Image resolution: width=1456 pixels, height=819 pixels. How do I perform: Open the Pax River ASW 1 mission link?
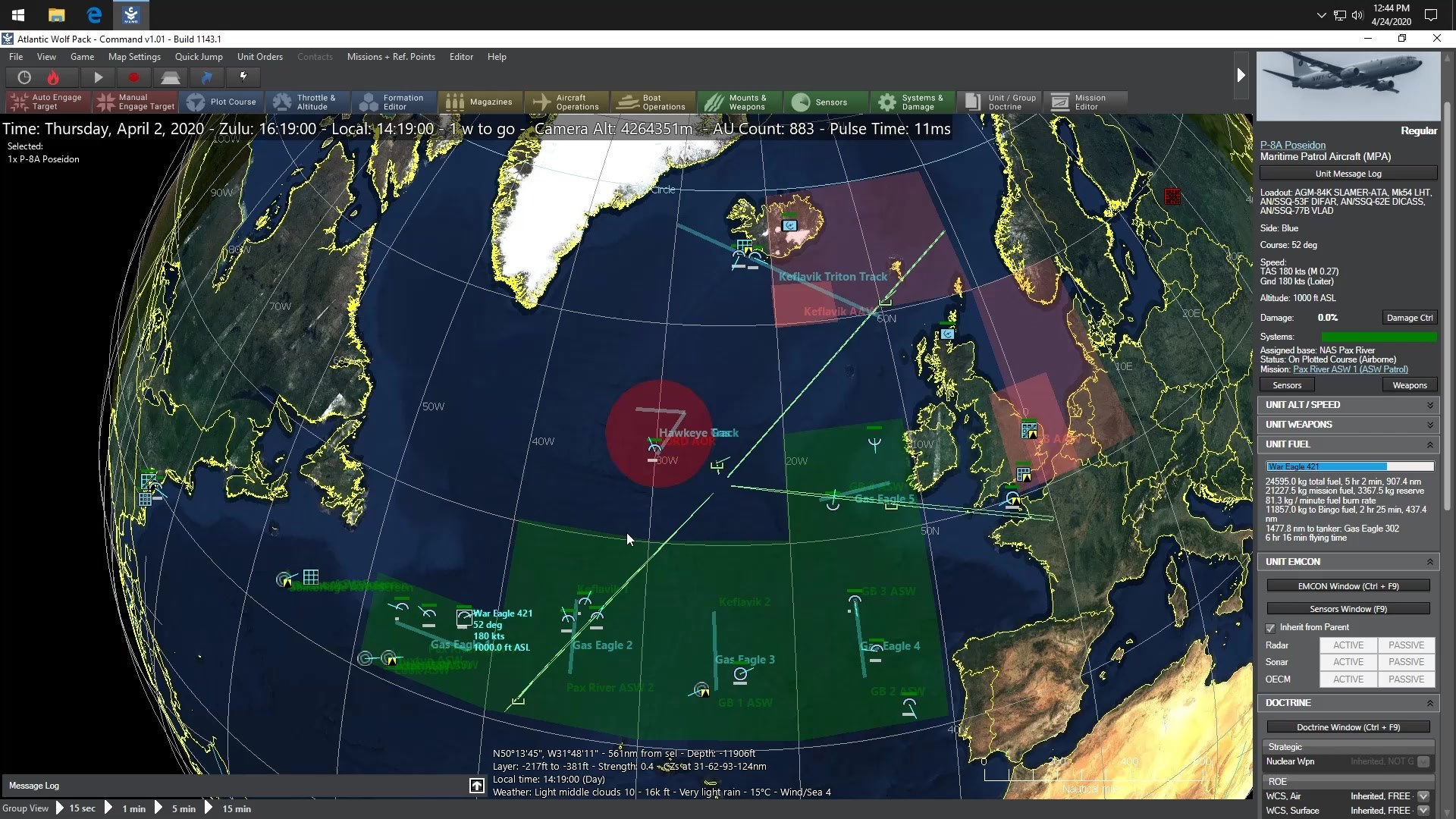pyautogui.click(x=1350, y=369)
